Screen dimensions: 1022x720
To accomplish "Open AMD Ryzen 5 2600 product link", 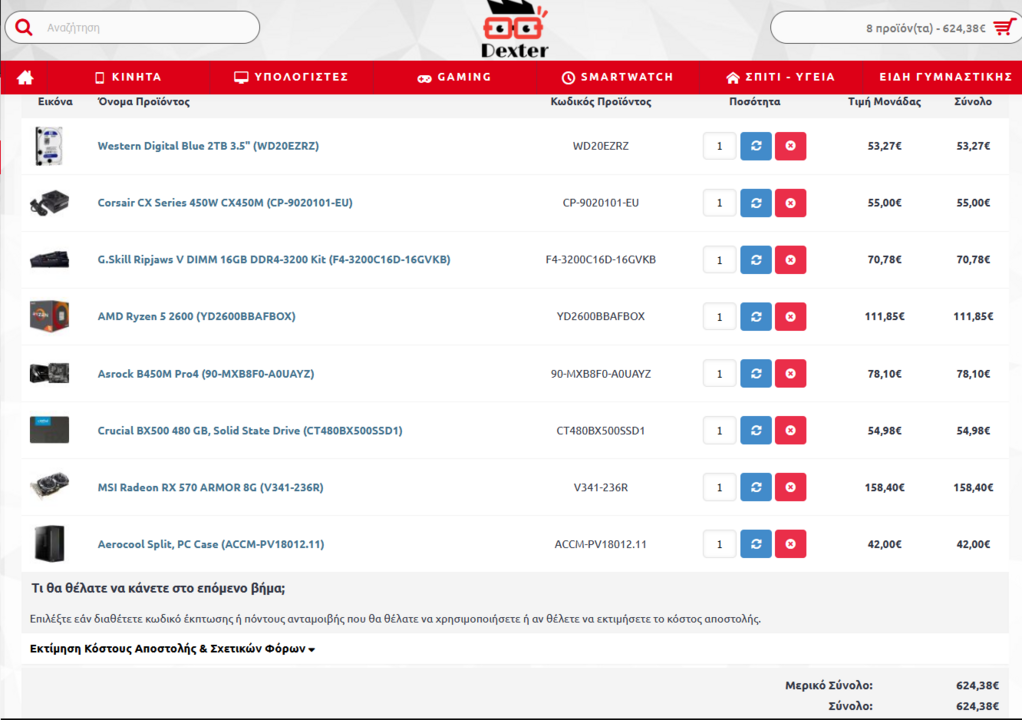I will [x=196, y=317].
